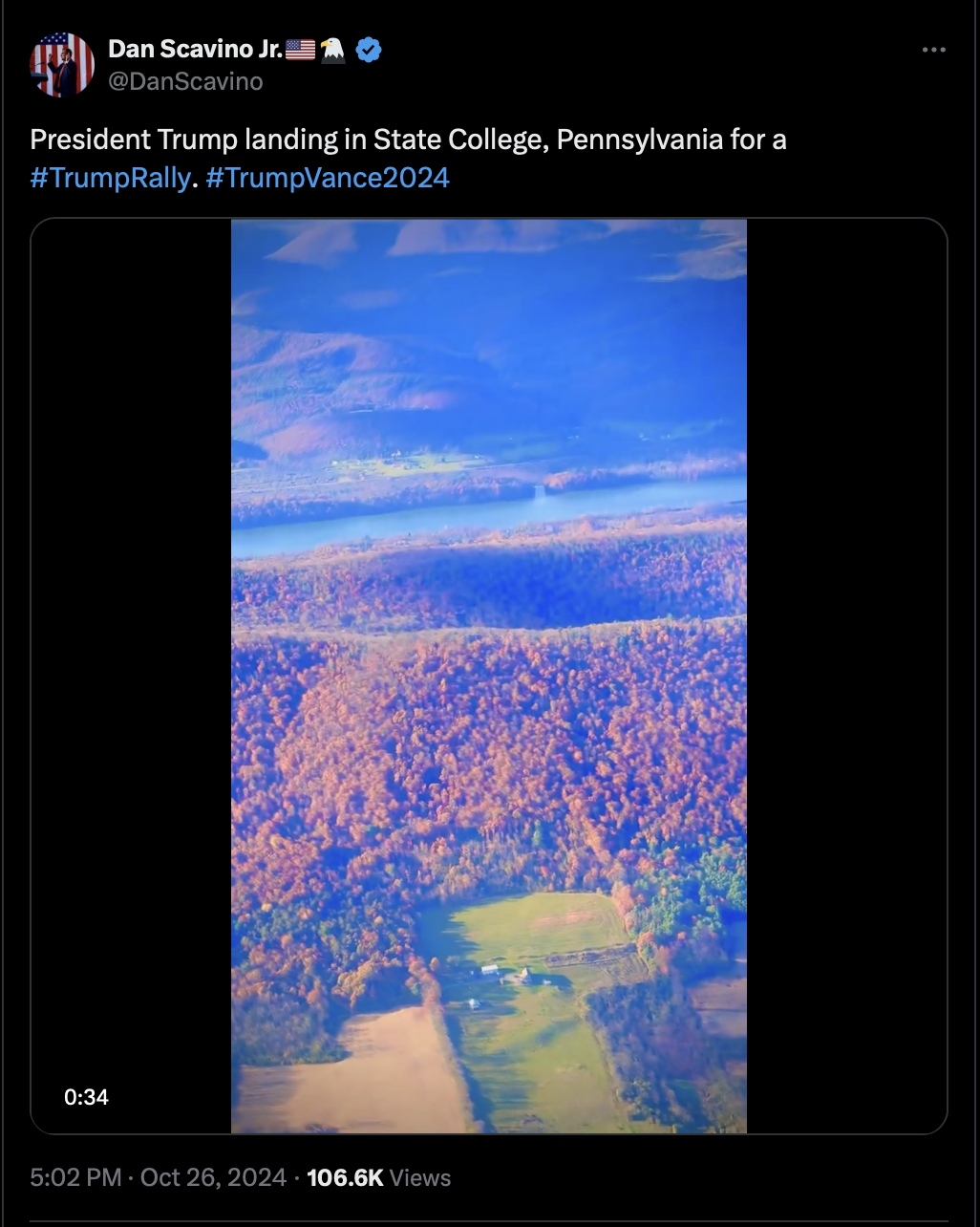
Task: Open the #TrumpVance2024 hashtag
Action: pyautogui.click(x=328, y=178)
